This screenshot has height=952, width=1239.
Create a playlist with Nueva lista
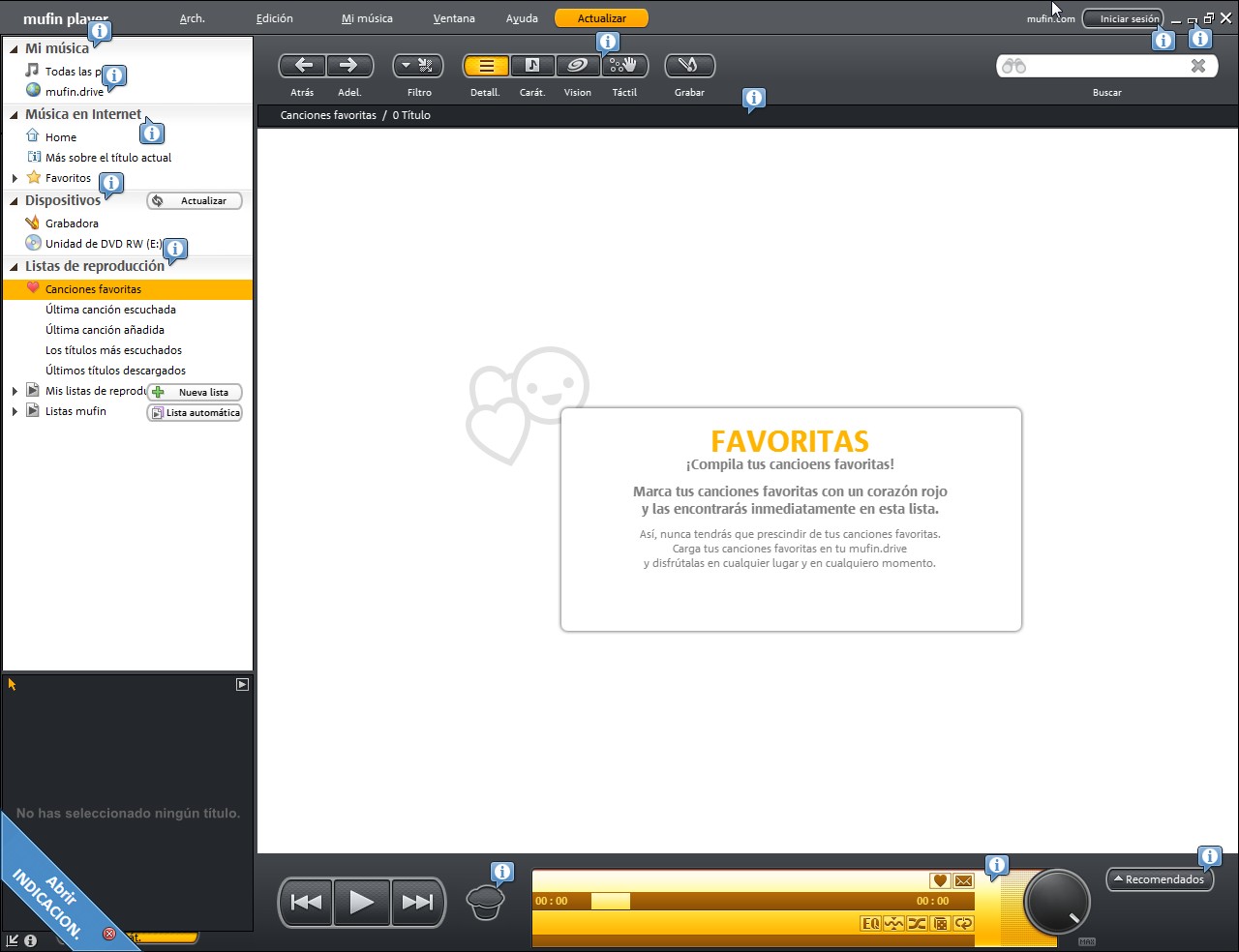[x=195, y=392]
